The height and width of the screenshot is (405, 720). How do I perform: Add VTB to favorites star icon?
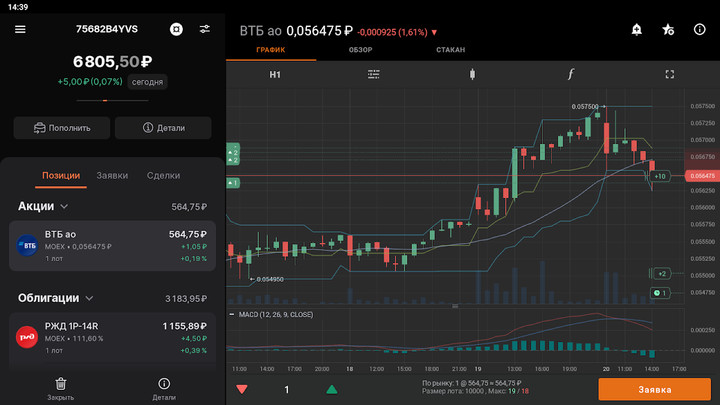pos(668,30)
